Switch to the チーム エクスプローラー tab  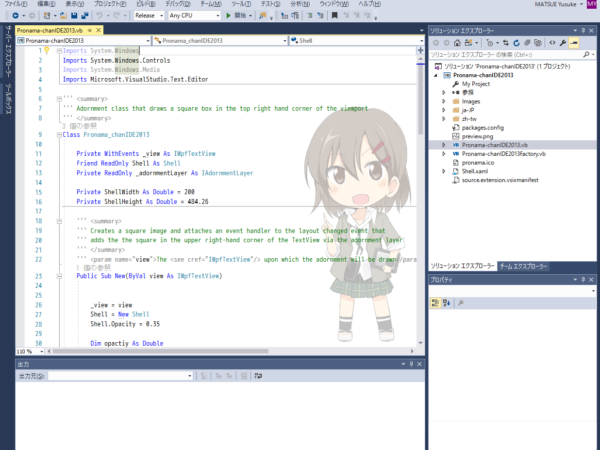(523, 266)
